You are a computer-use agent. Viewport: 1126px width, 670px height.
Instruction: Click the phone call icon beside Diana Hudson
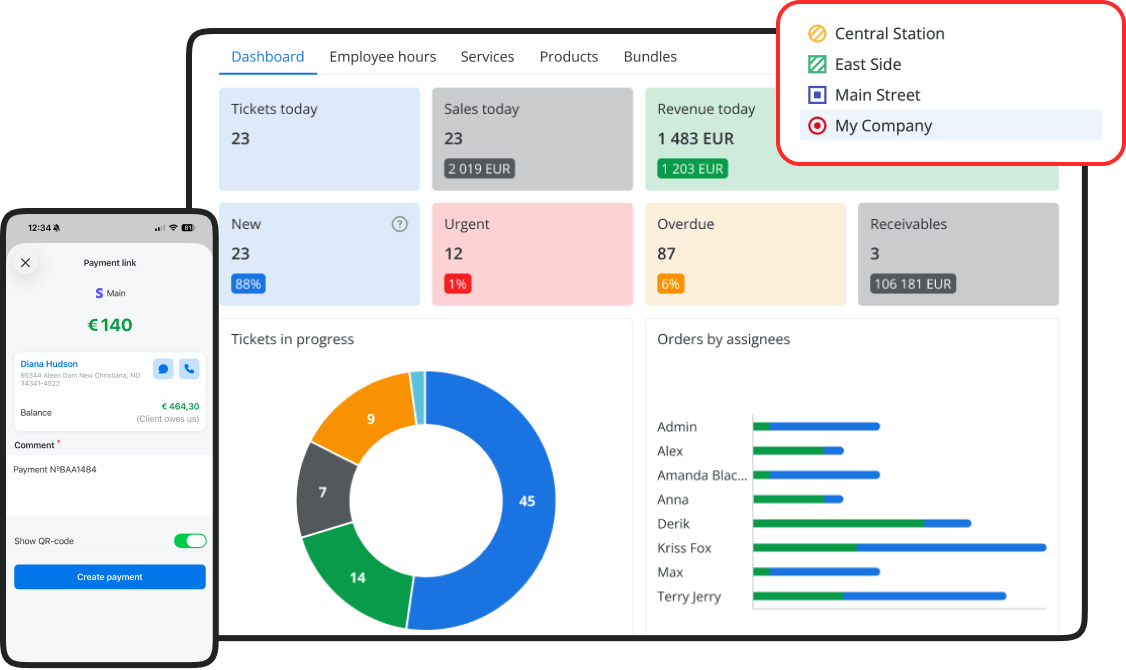(x=189, y=369)
